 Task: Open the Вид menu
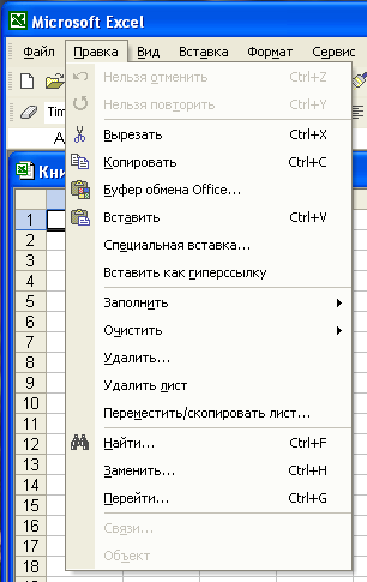pos(148,52)
